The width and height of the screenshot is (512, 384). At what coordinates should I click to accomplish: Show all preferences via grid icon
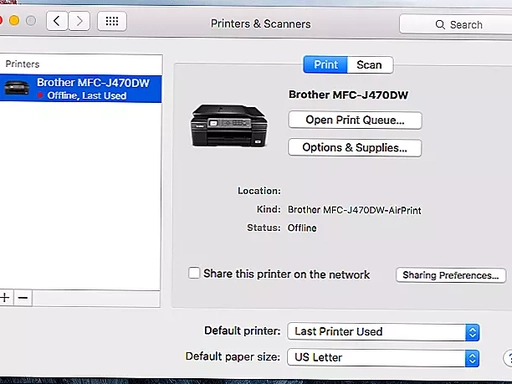[112, 21]
